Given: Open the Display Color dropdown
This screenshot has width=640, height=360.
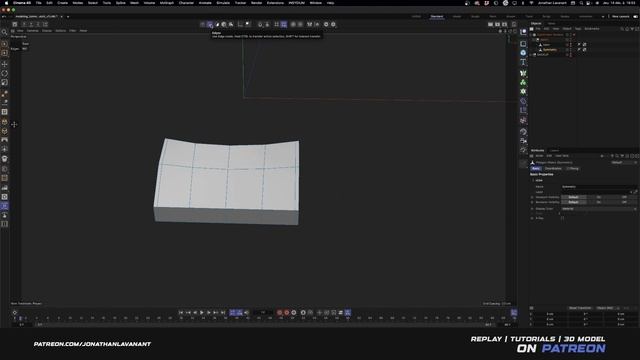Looking at the screenshot, I should tap(599, 209).
